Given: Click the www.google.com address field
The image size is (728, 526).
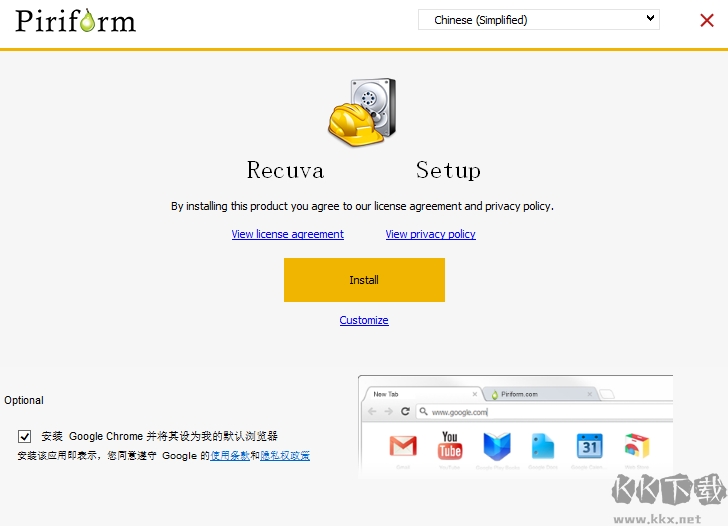Looking at the screenshot, I should point(544,412).
